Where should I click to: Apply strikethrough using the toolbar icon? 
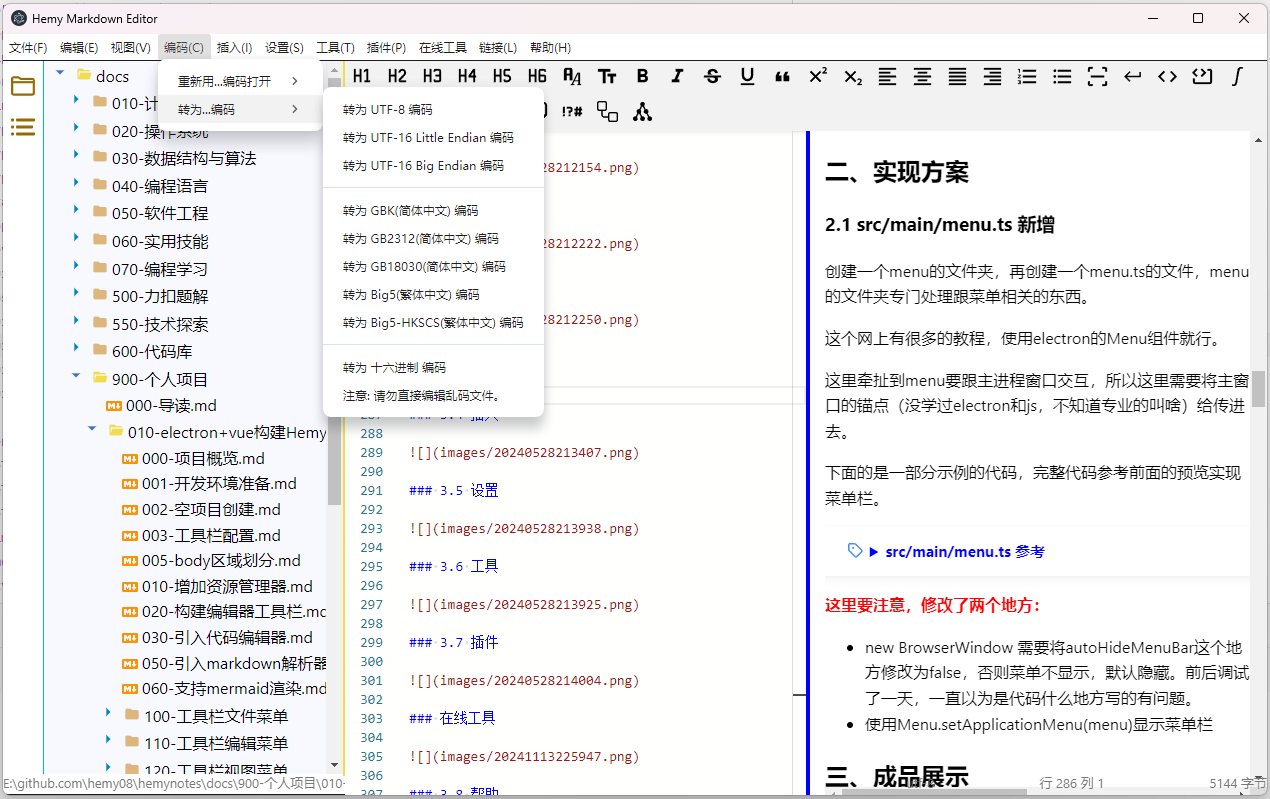coord(712,77)
